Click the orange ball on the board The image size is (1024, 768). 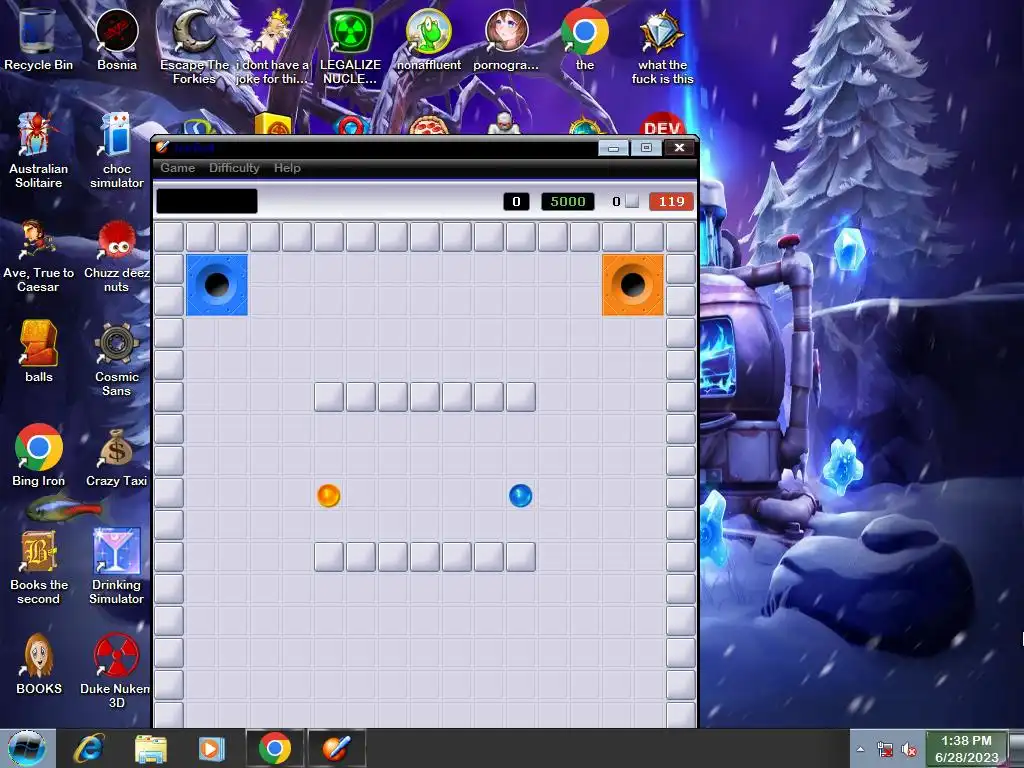pyautogui.click(x=328, y=496)
